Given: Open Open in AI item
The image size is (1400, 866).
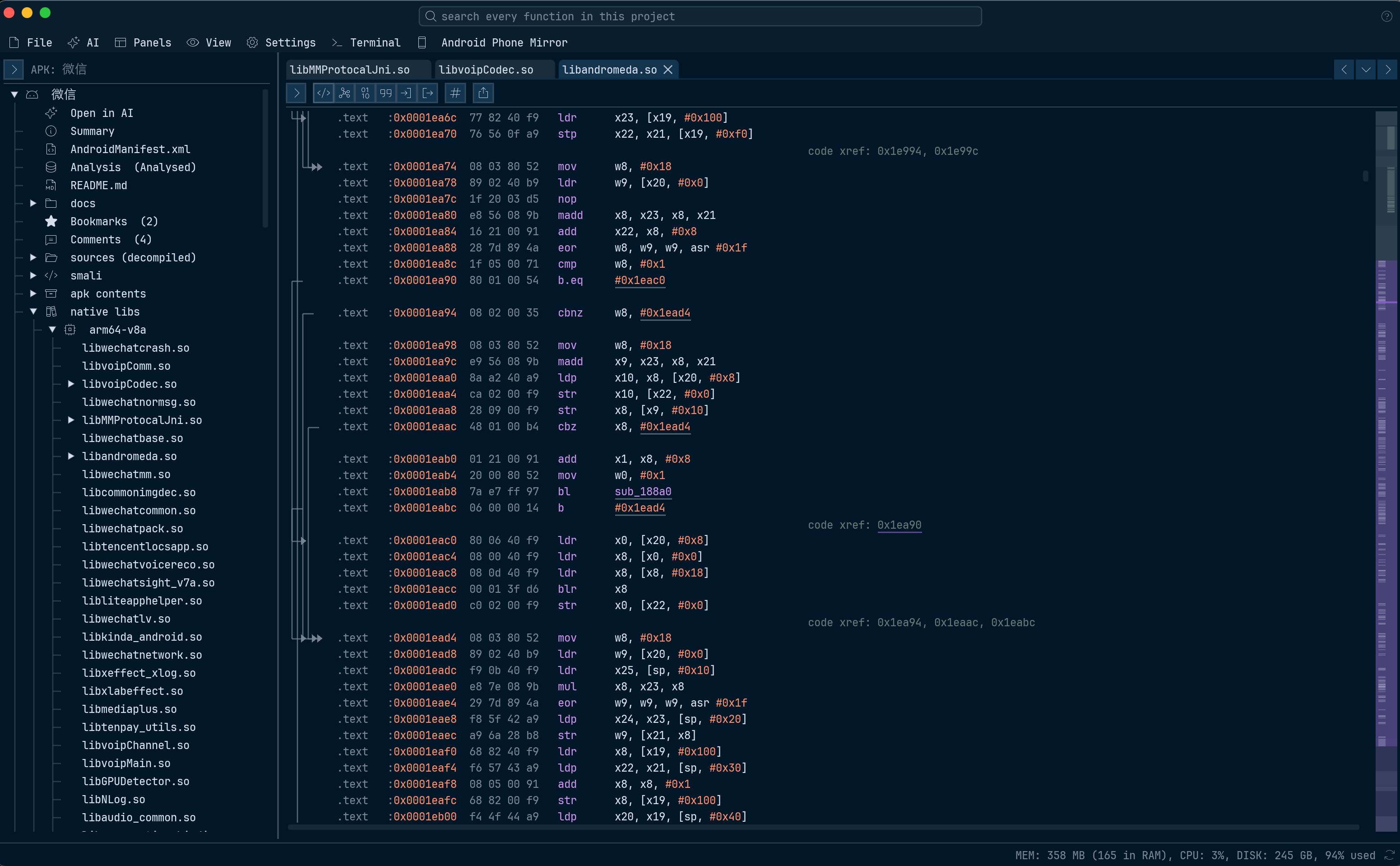Looking at the screenshot, I should click(101, 113).
